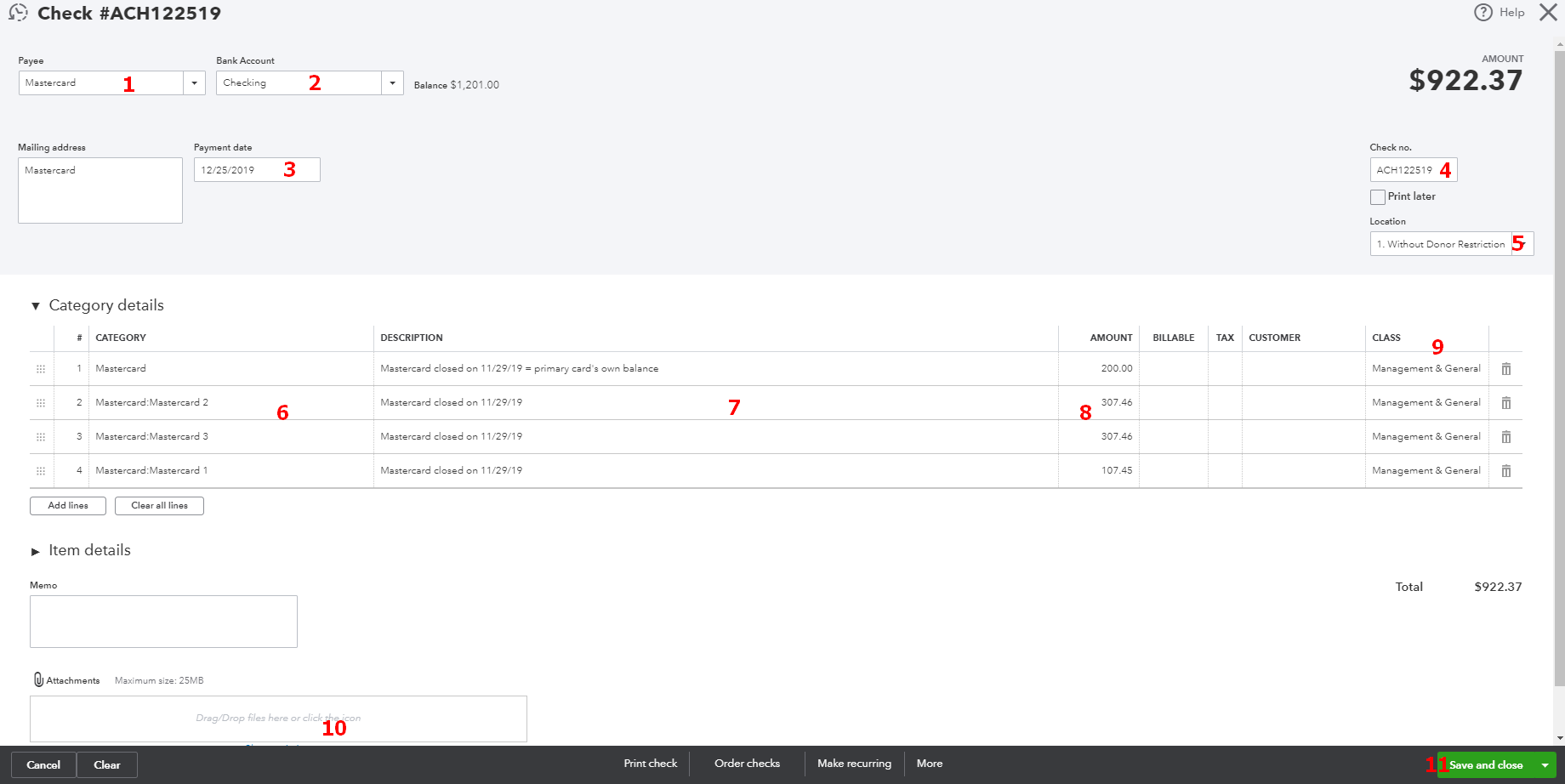The width and height of the screenshot is (1565, 784).
Task: Click the Mailing address text box
Action: [x=100, y=190]
